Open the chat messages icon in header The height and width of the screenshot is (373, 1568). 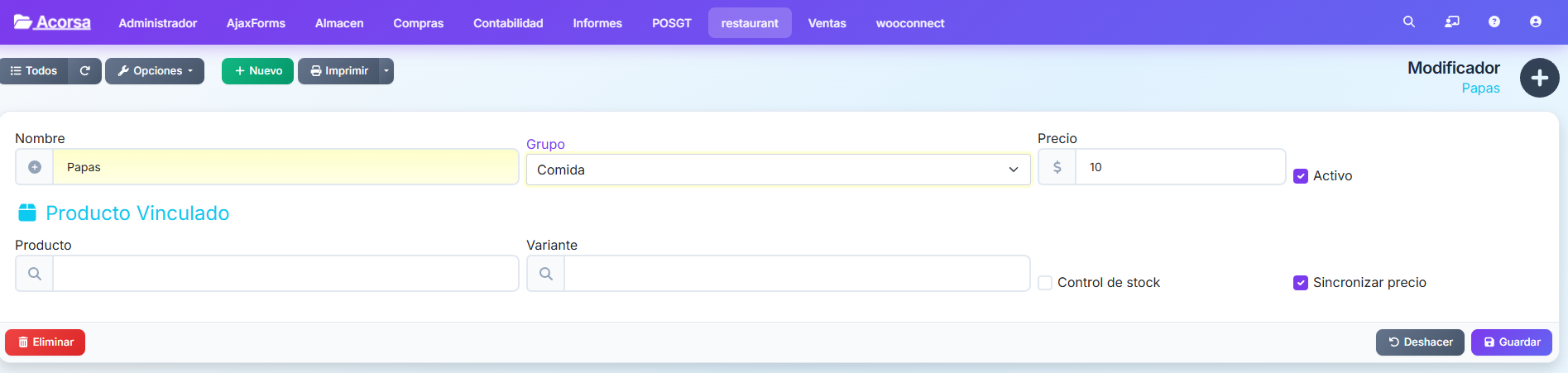[1451, 22]
